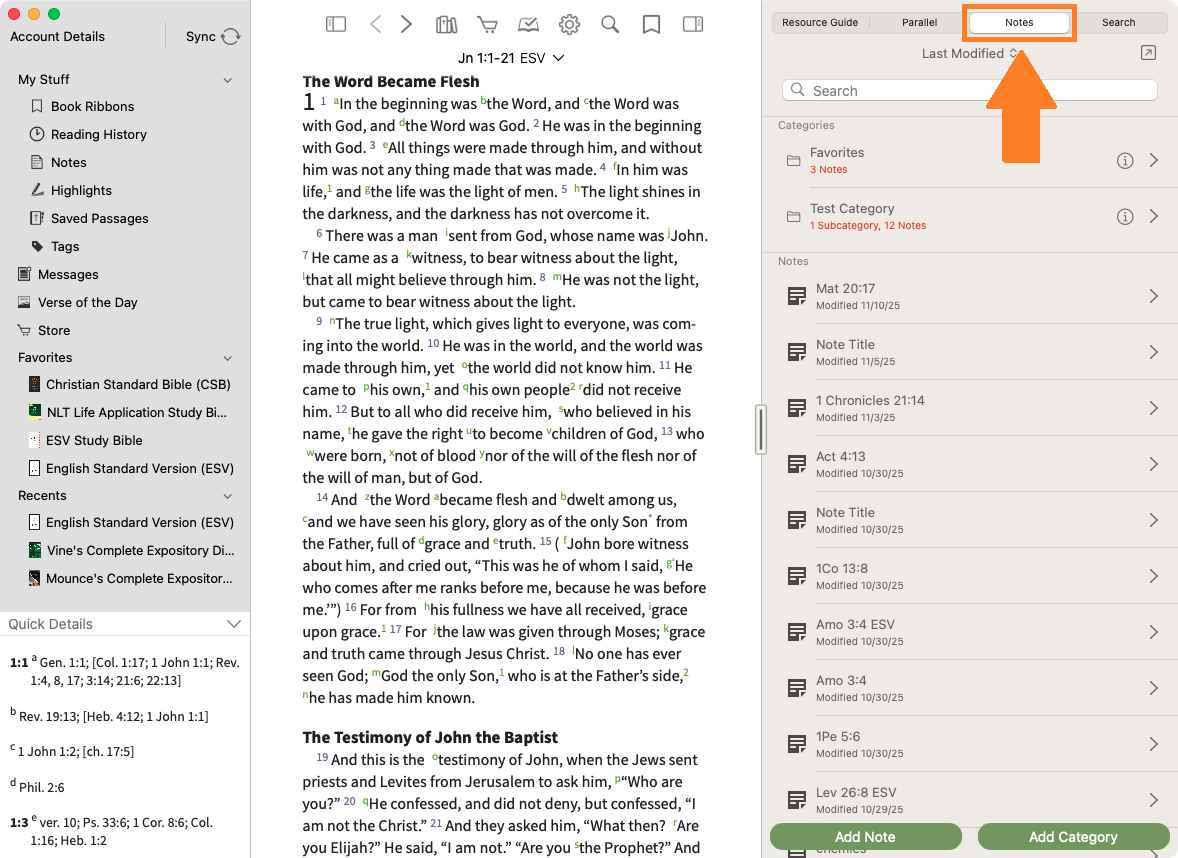
Task: Add a bookmark ribbon from toolbar
Action: point(651,24)
